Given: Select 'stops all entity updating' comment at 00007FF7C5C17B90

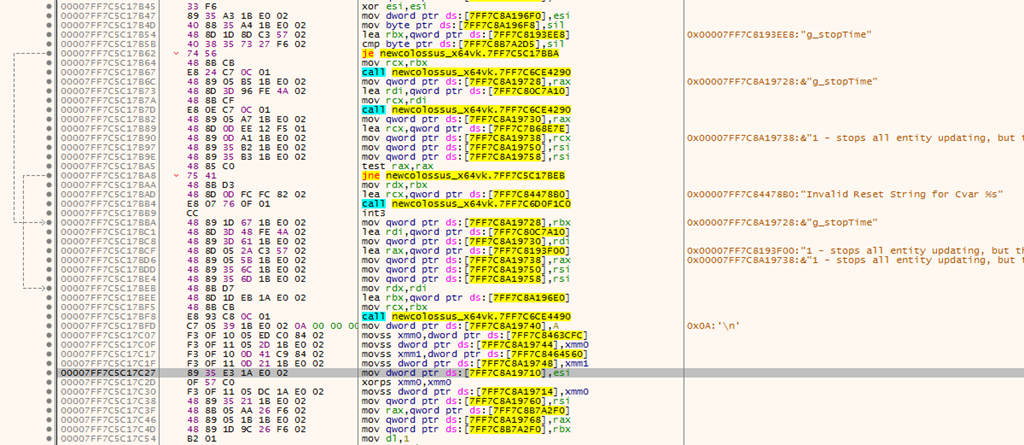Looking at the screenshot, I should tap(856, 138).
